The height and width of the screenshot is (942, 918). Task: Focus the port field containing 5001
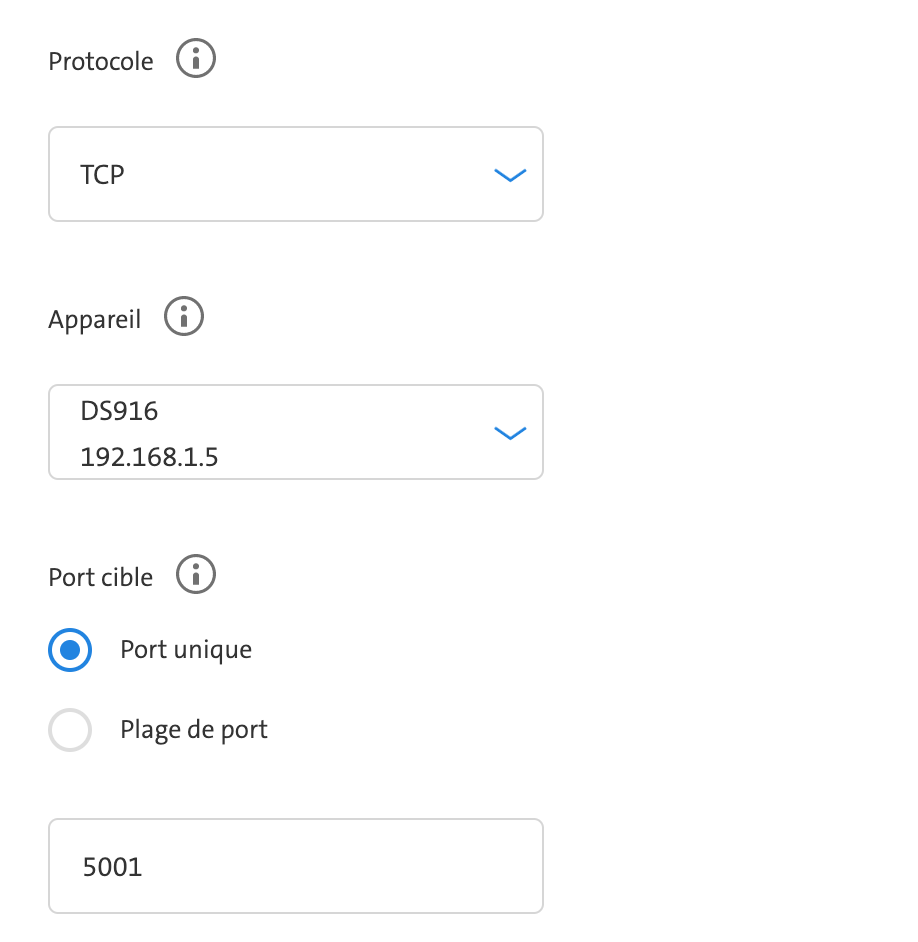[296, 866]
